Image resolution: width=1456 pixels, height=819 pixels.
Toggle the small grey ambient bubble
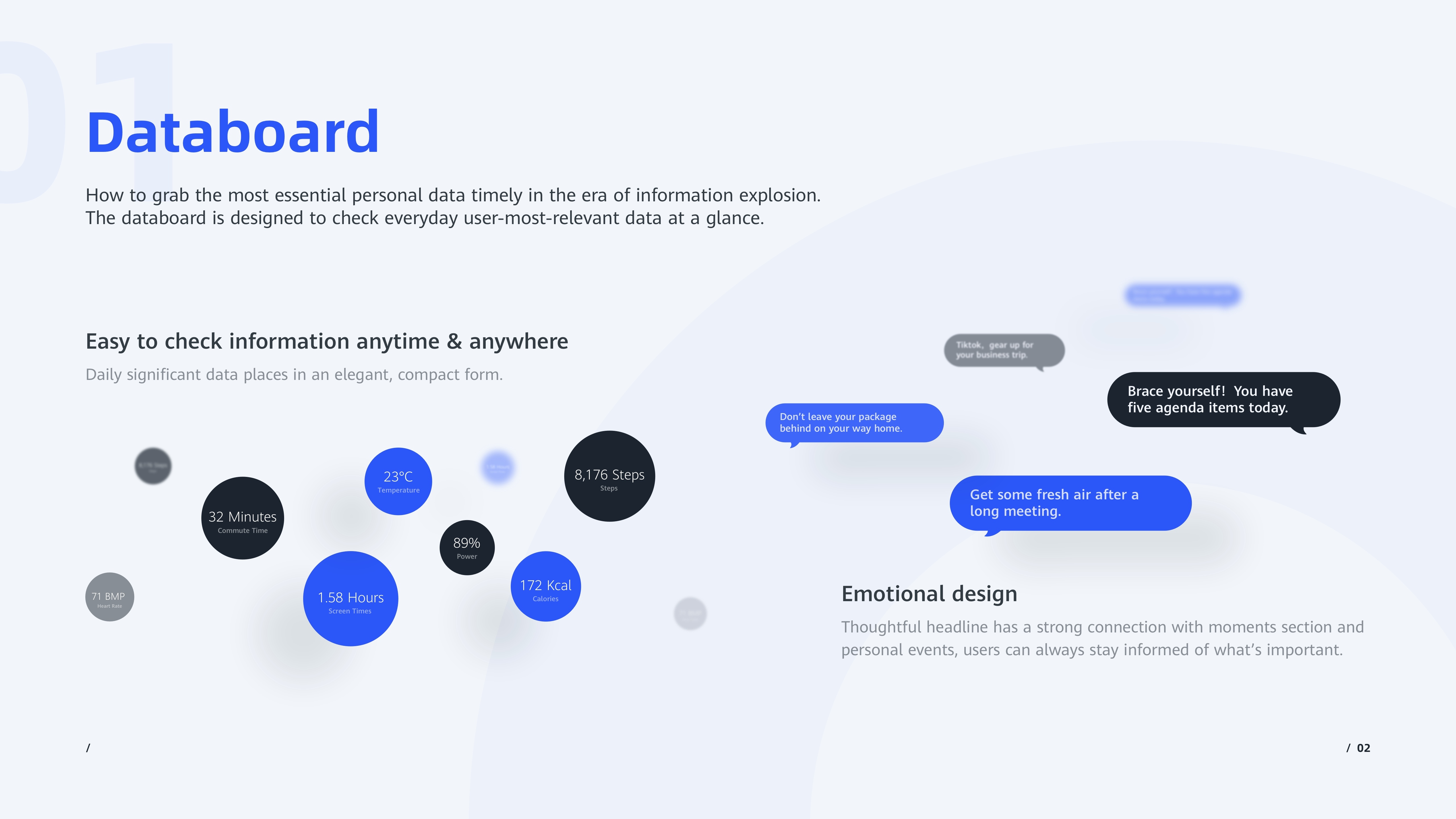(x=690, y=610)
